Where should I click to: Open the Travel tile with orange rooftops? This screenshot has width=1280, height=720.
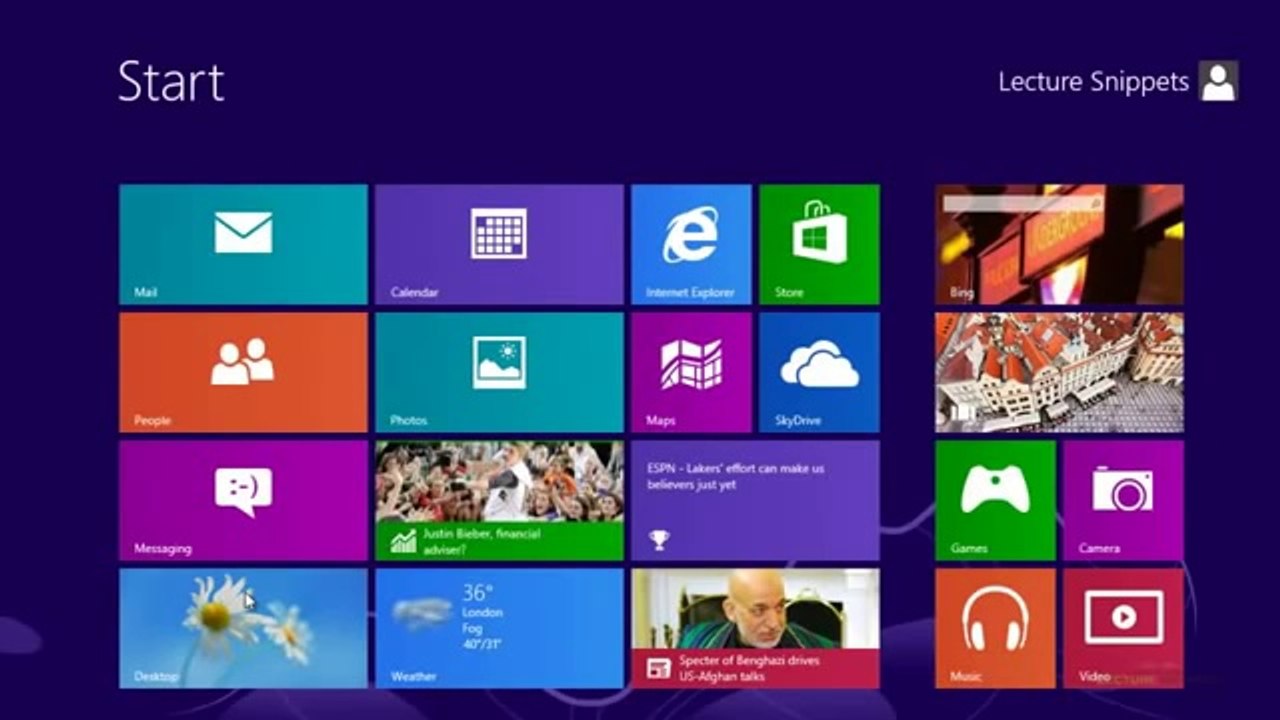tap(1059, 372)
